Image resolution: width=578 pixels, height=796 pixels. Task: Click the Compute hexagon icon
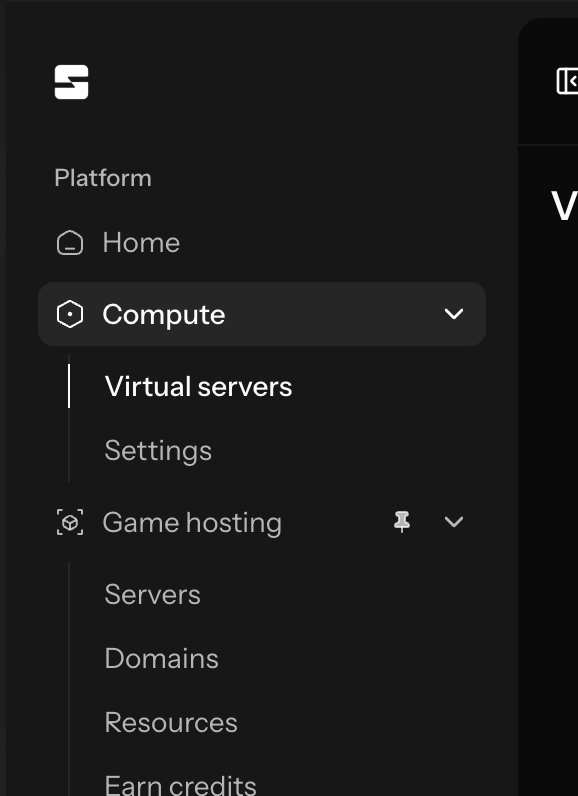70,314
